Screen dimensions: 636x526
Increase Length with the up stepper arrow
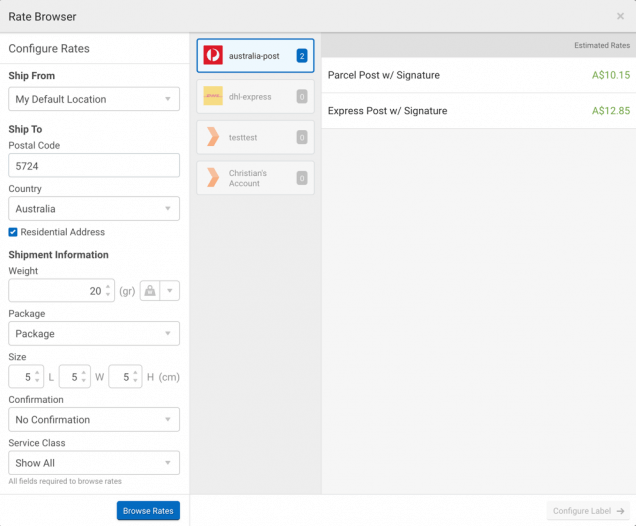[37, 373]
